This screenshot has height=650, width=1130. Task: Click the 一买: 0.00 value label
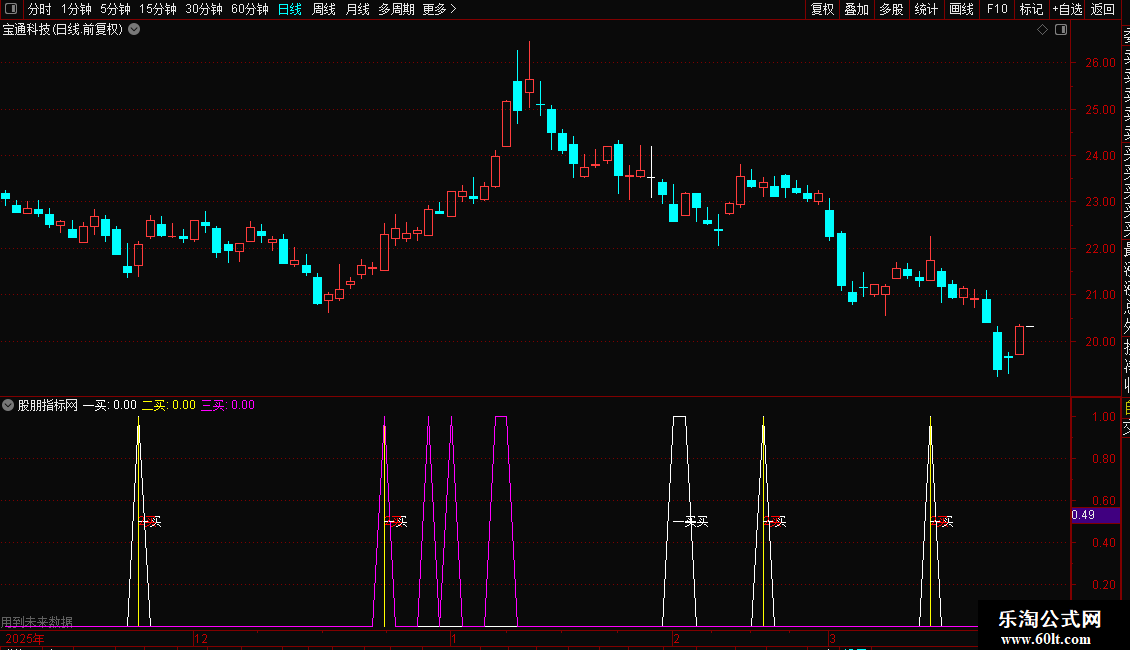point(110,405)
